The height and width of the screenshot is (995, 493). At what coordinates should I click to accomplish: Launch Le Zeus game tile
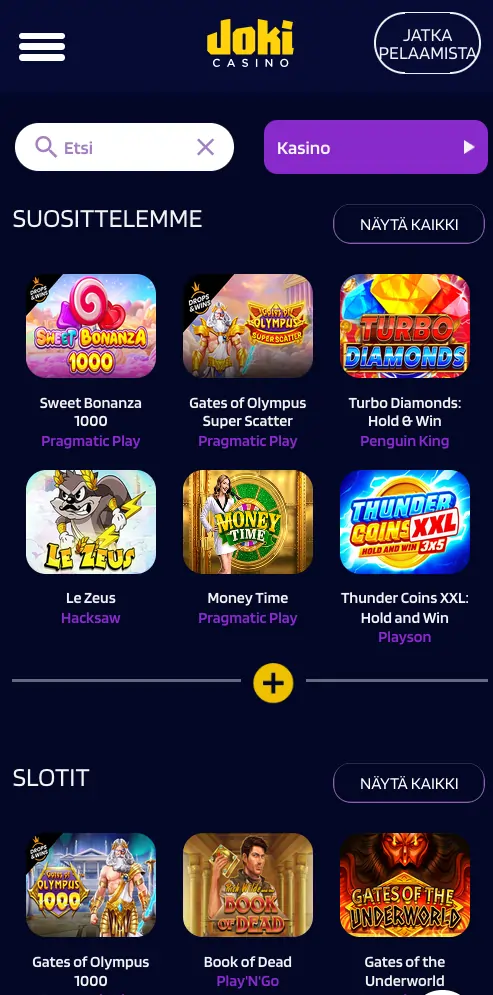tap(91, 522)
